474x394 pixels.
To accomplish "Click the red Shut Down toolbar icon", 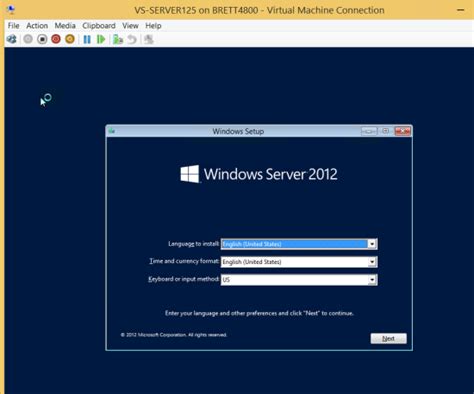I will point(56,39).
